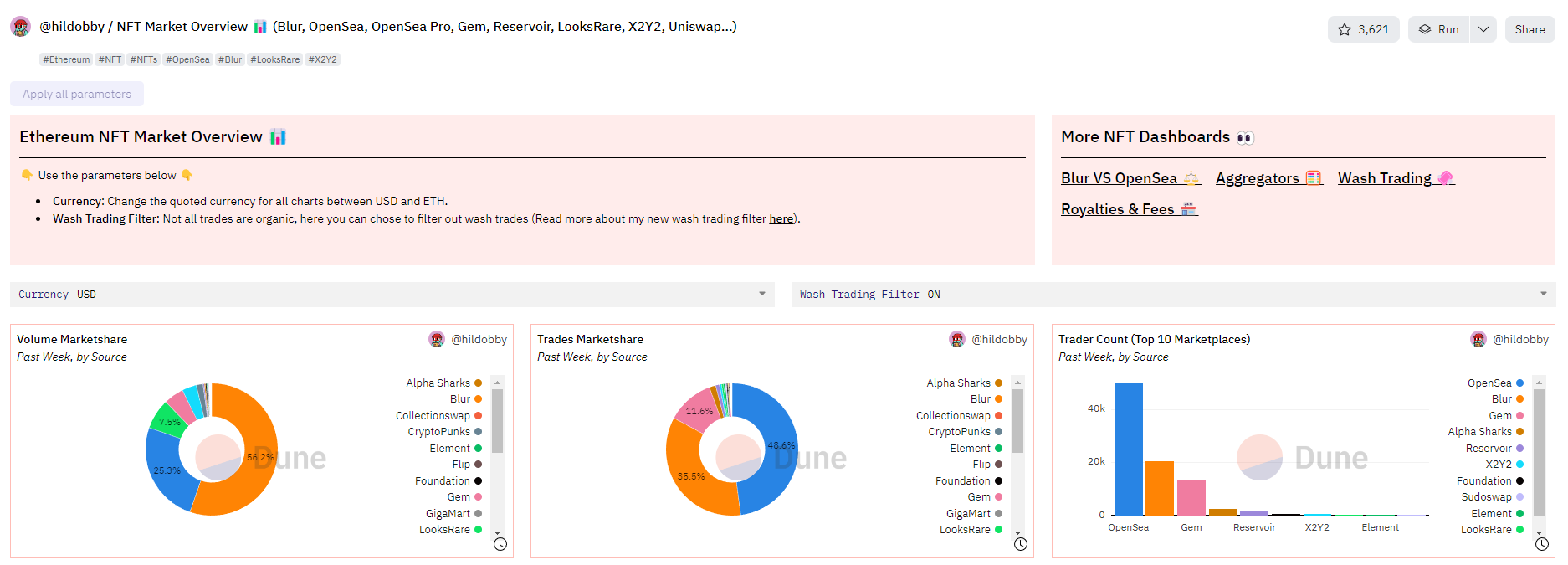Image resolution: width=1568 pixels, height=565 pixels.
Task: Open the Aggregators dashboard link
Action: (1268, 178)
